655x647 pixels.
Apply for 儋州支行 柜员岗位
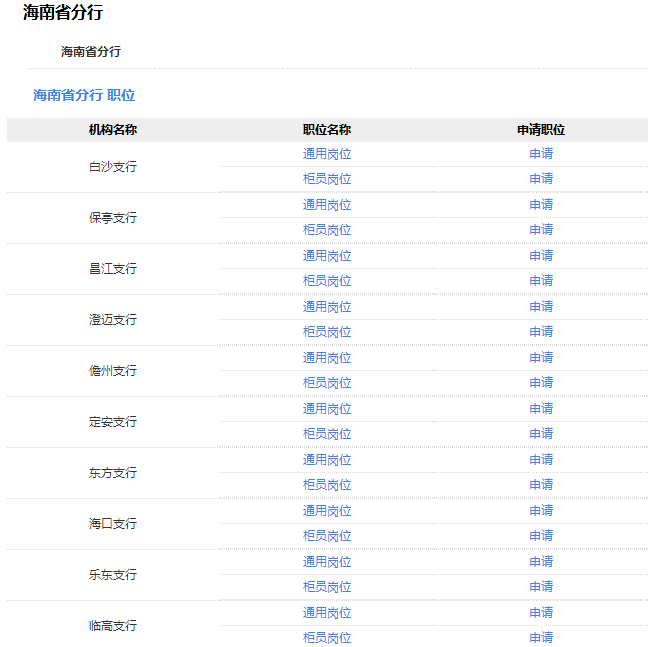pos(541,383)
